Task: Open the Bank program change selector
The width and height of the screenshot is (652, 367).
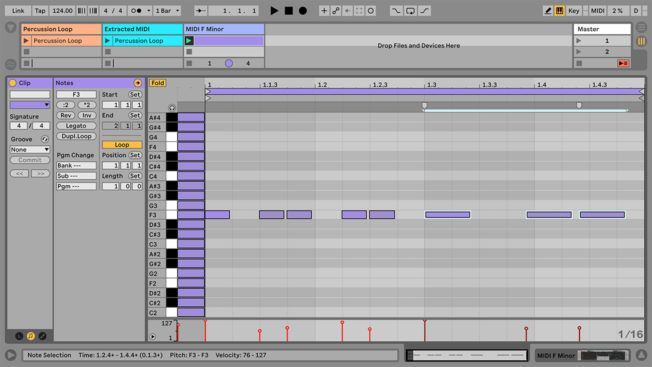Action: (76, 165)
